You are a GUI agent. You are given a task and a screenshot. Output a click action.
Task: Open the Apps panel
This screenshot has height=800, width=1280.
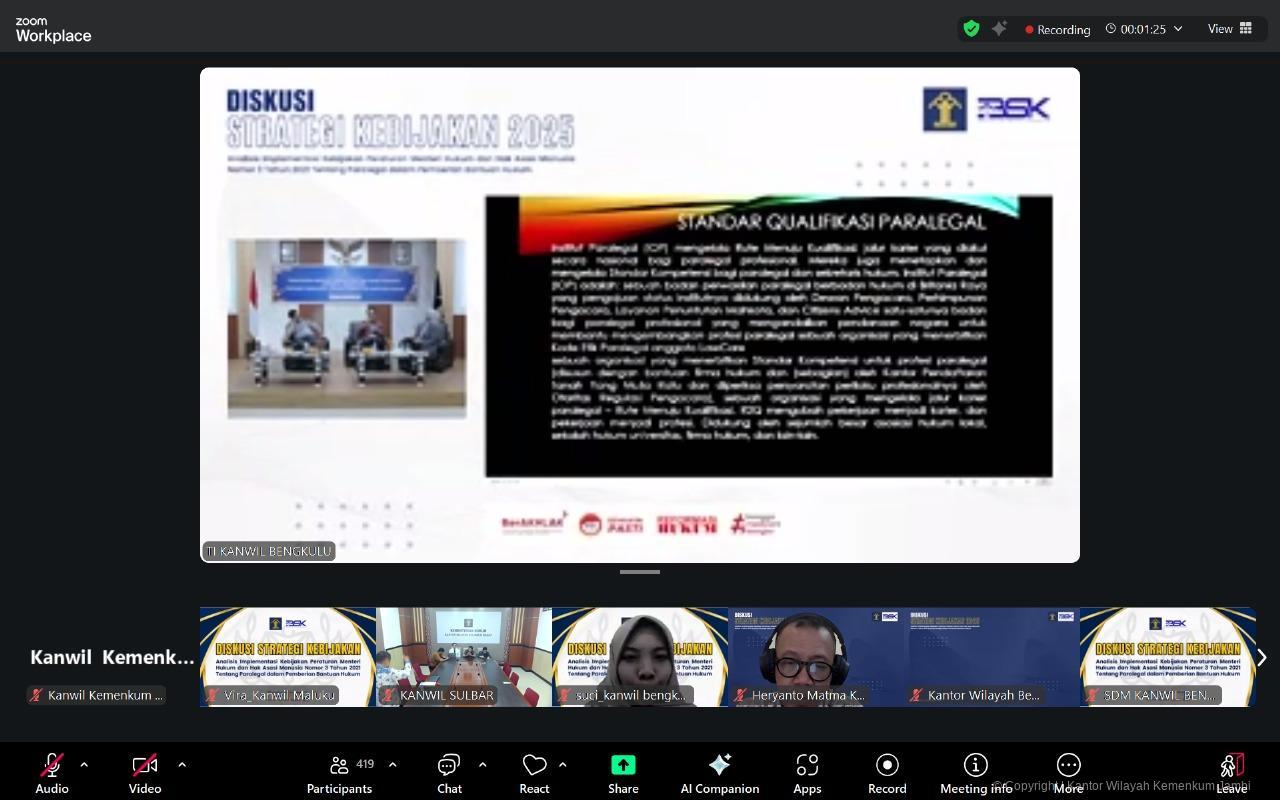coord(807,773)
